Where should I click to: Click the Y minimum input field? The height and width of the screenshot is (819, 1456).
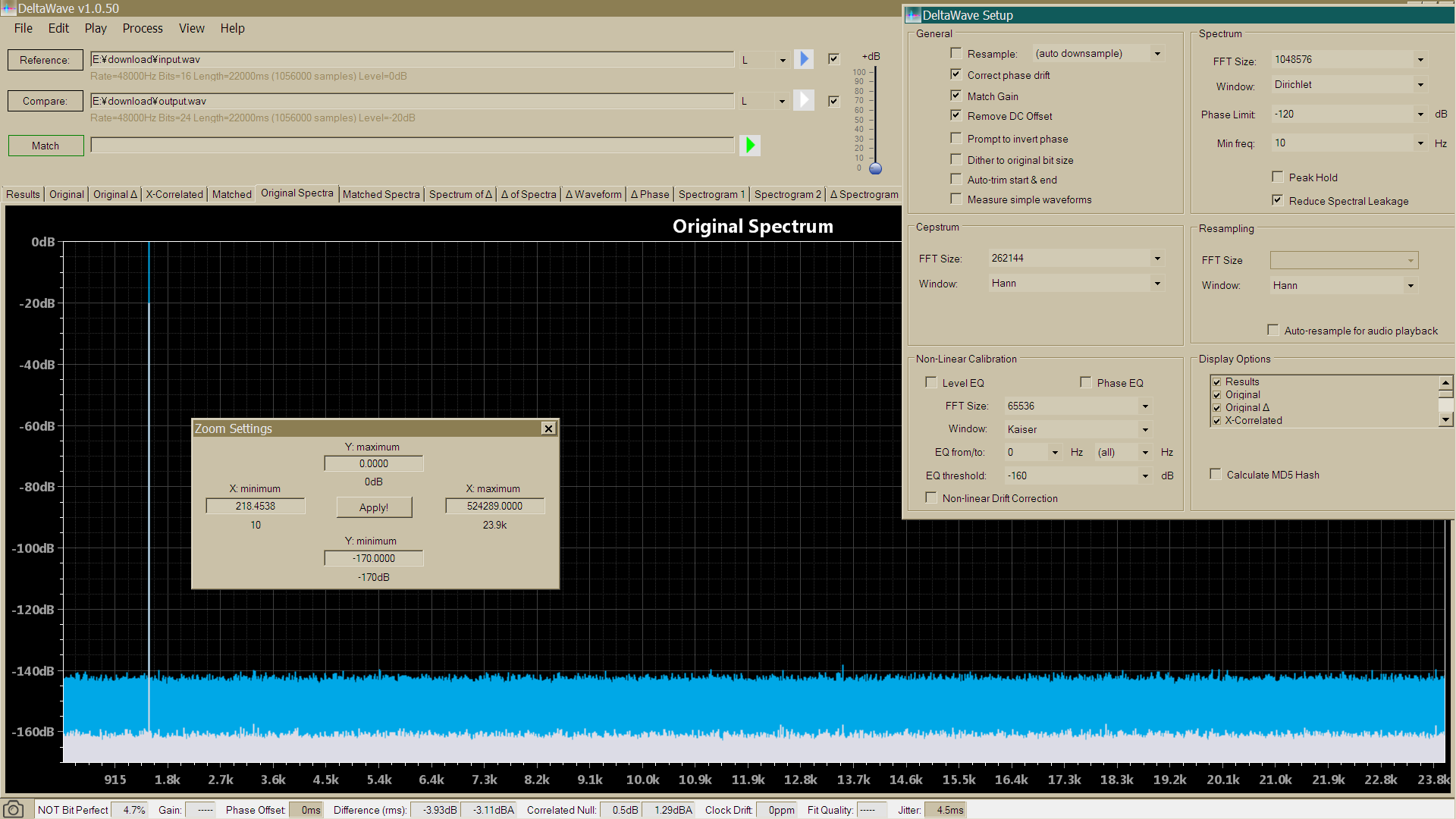click(x=374, y=558)
